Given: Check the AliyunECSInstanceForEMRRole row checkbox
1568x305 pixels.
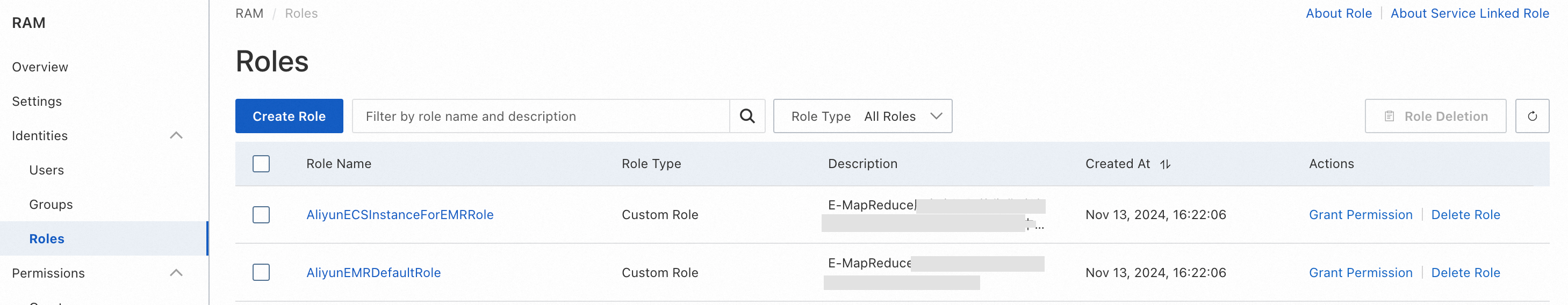Looking at the screenshot, I should [x=261, y=215].
